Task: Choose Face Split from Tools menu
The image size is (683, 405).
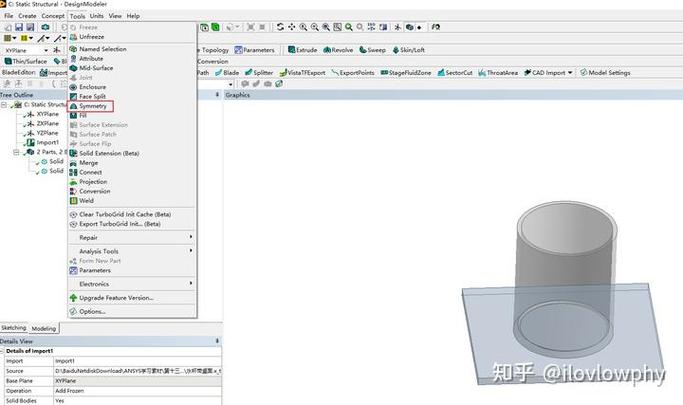Action: 92,97
